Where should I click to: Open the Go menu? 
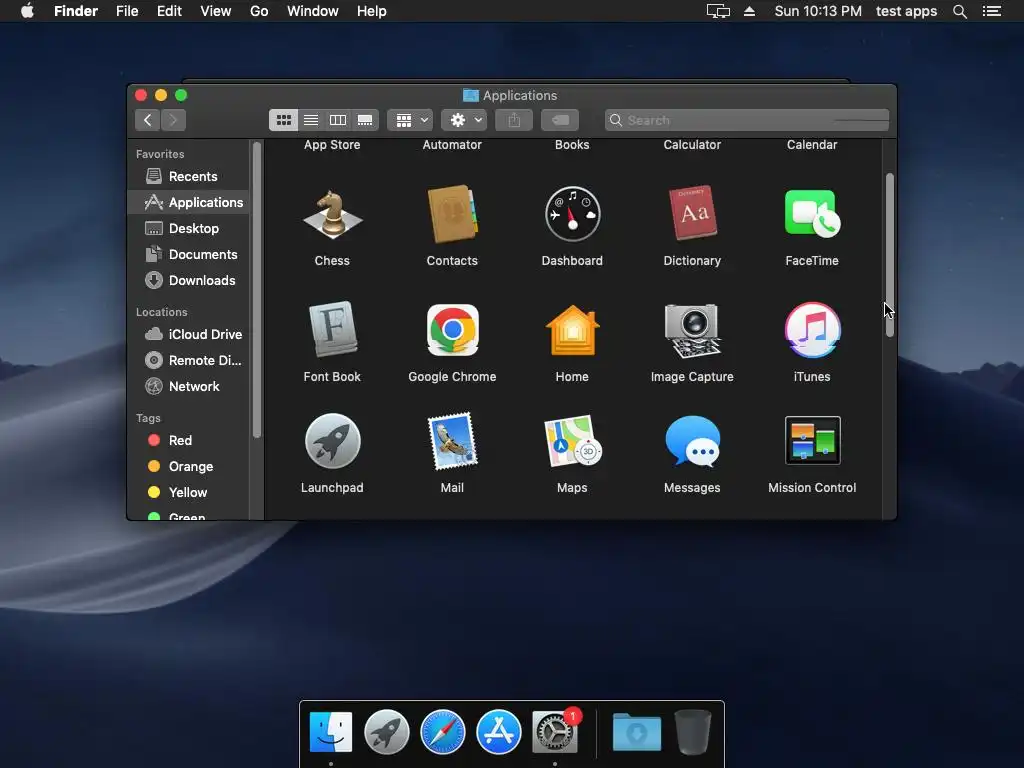(x=259, y=11)
